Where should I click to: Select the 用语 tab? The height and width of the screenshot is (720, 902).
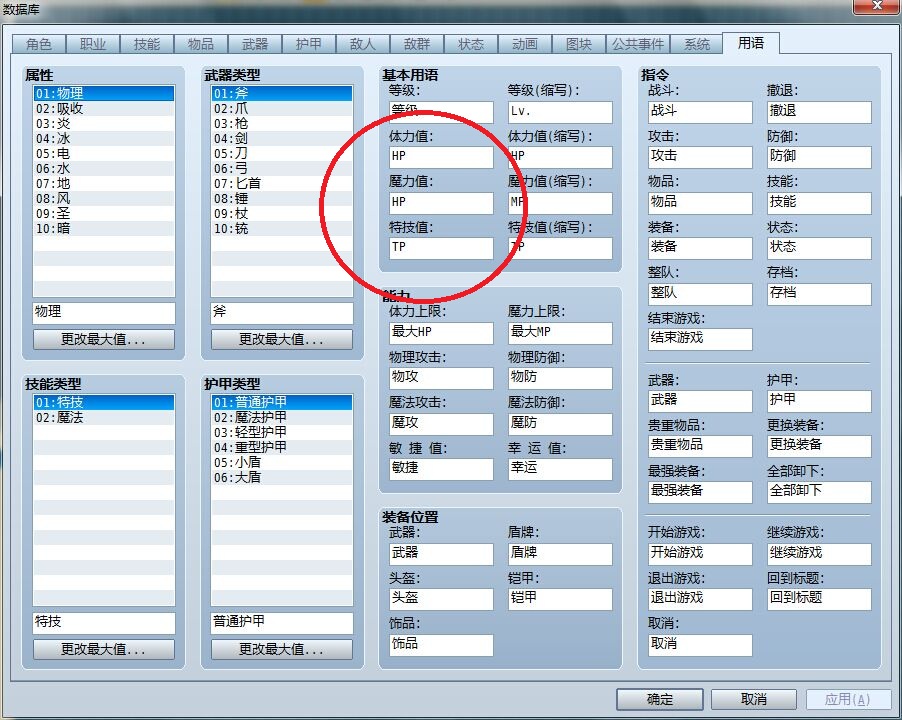click(751, 43)
